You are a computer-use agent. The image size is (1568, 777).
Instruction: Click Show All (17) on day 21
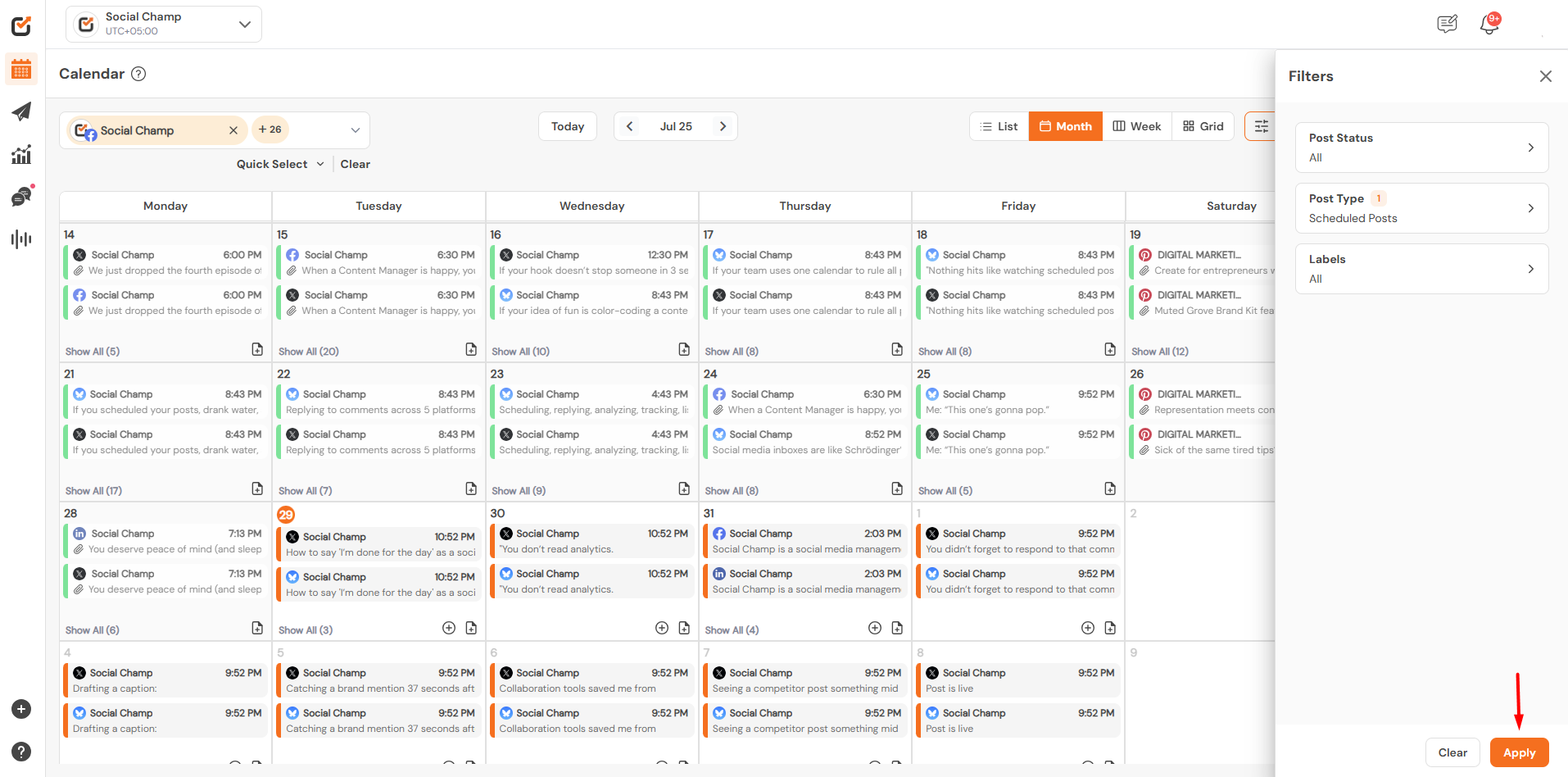click(94, 491)
